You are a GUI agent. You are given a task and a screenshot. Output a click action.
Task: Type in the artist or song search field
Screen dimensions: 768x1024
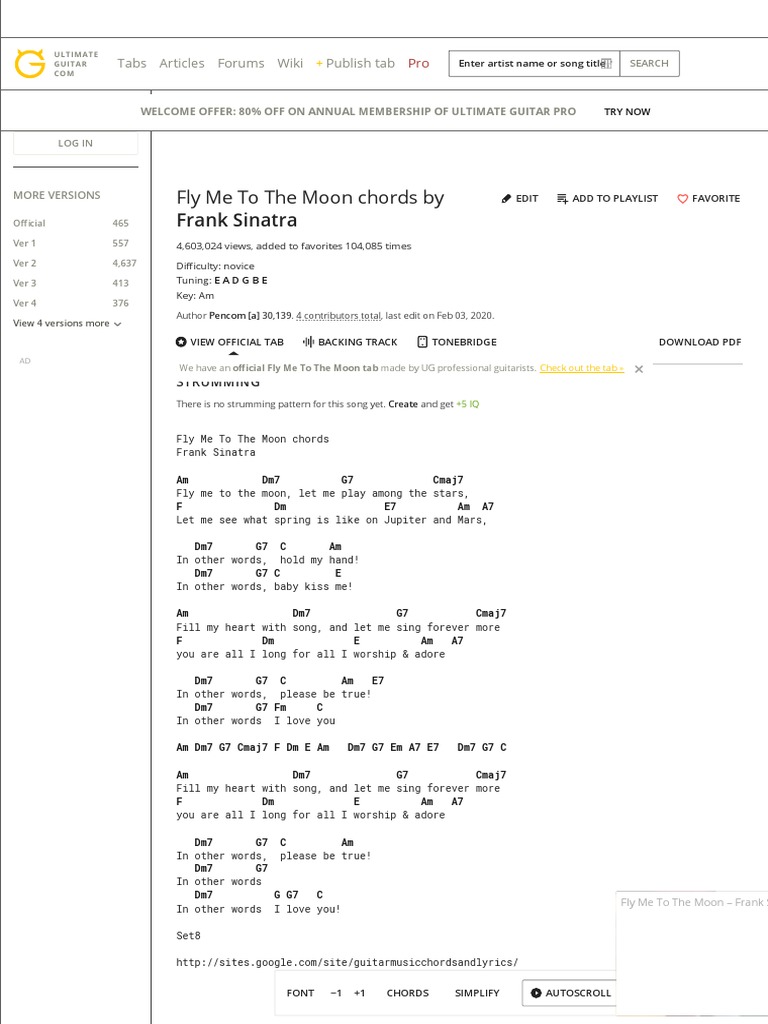pos(534,63)
